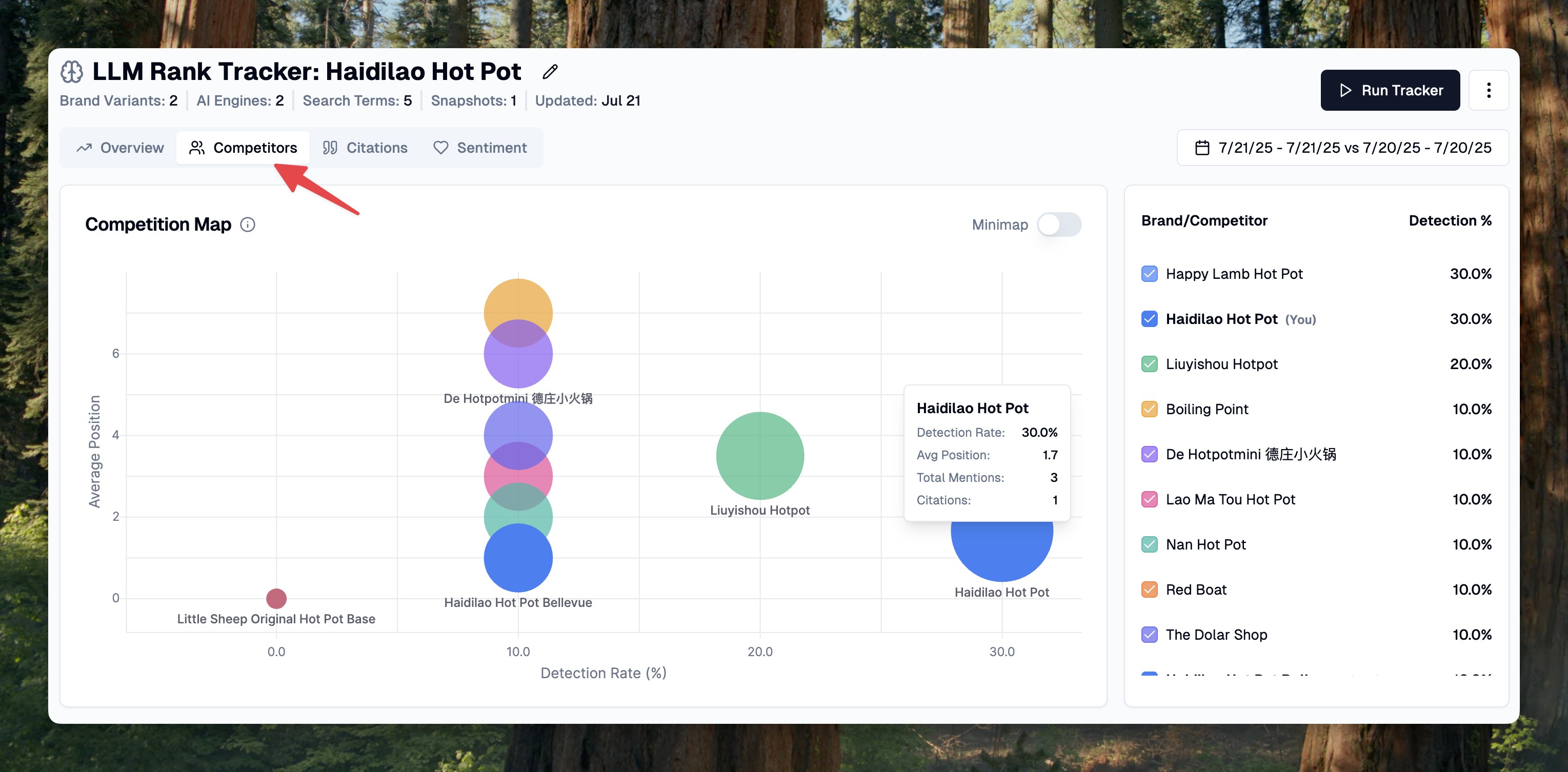The height and width of the screenshot is (772, 1568).
Task: Click the Competition Map info icon
Action: coord(248,225)
